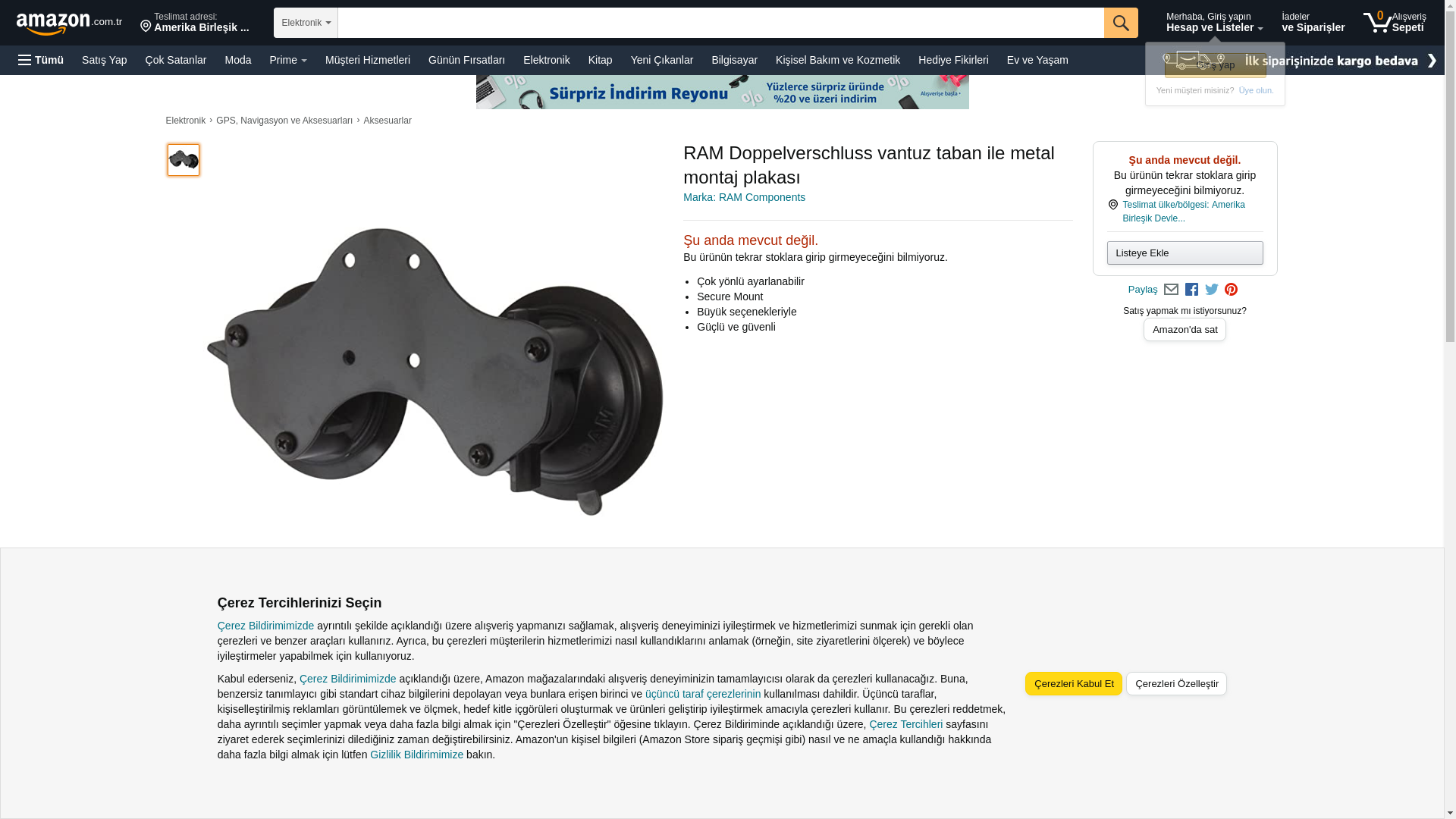Click the Amazon'da sat button
Screen dimensions: 1456x819
(1185, 330)
